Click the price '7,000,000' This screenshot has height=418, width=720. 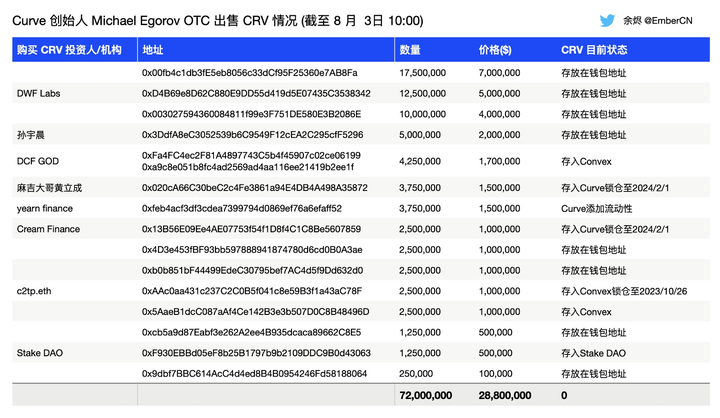coord(500,73)
